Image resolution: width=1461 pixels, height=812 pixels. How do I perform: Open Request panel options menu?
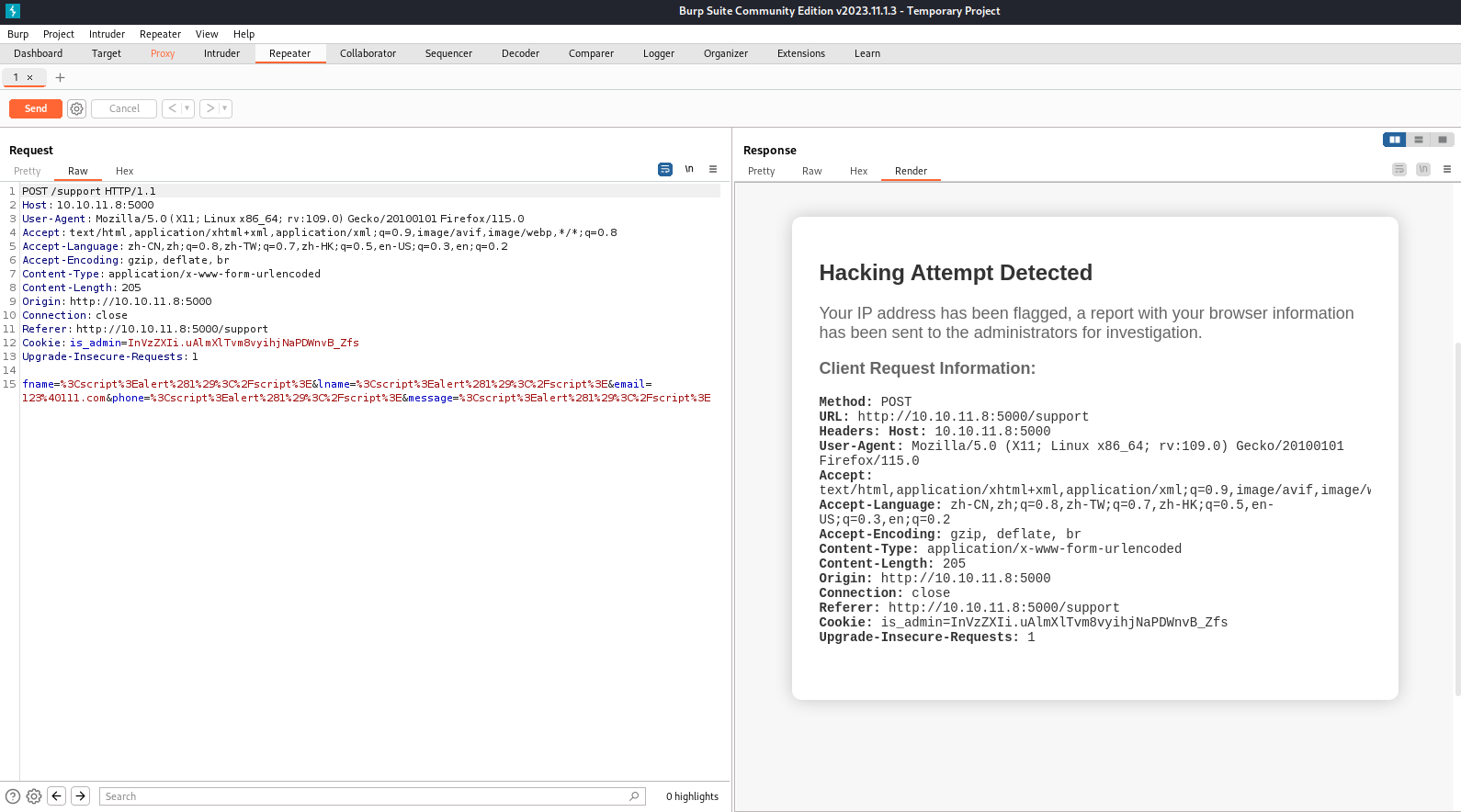[713, 169]
